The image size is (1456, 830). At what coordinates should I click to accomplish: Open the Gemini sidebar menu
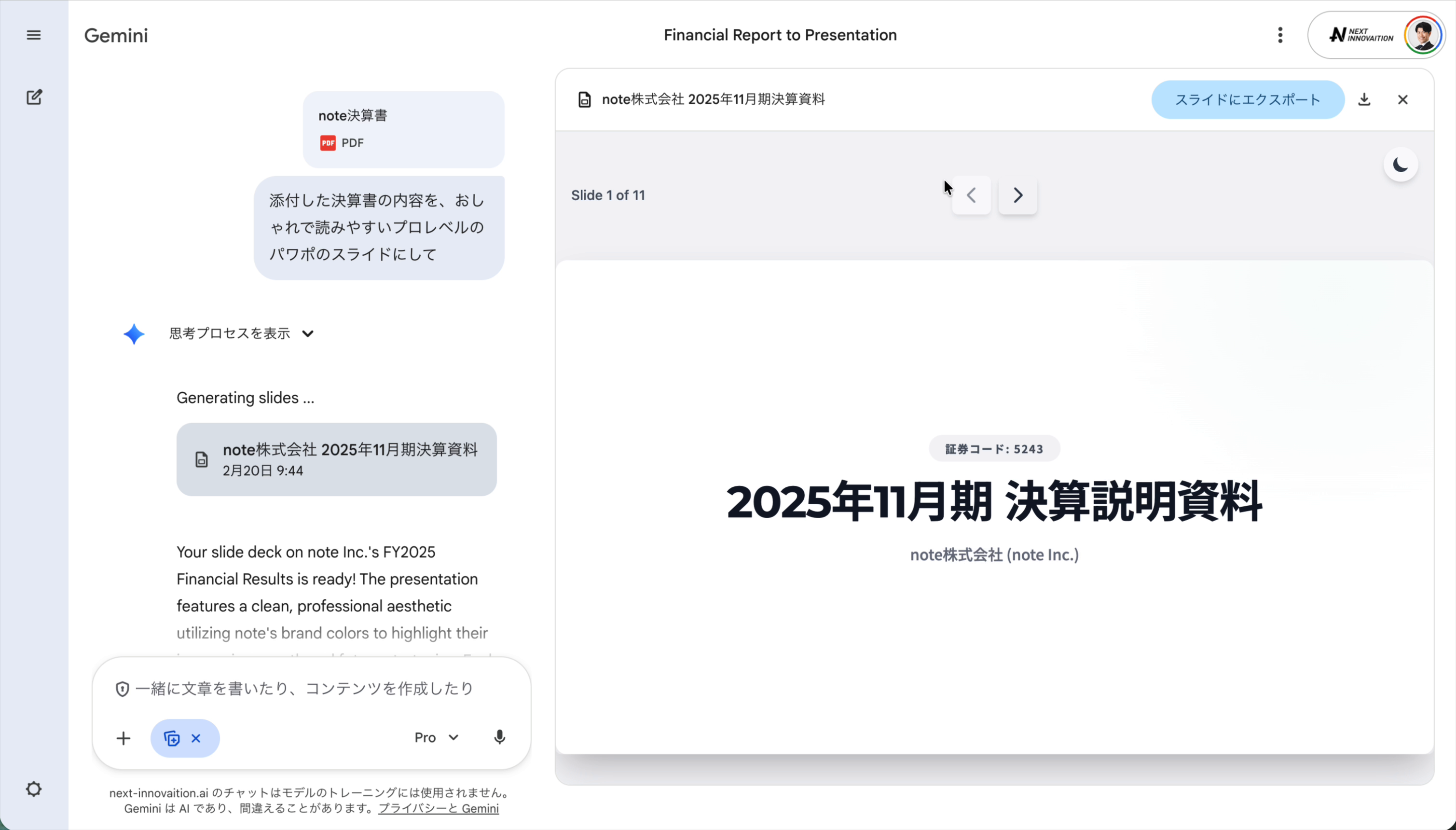click(x=34, y=35)
